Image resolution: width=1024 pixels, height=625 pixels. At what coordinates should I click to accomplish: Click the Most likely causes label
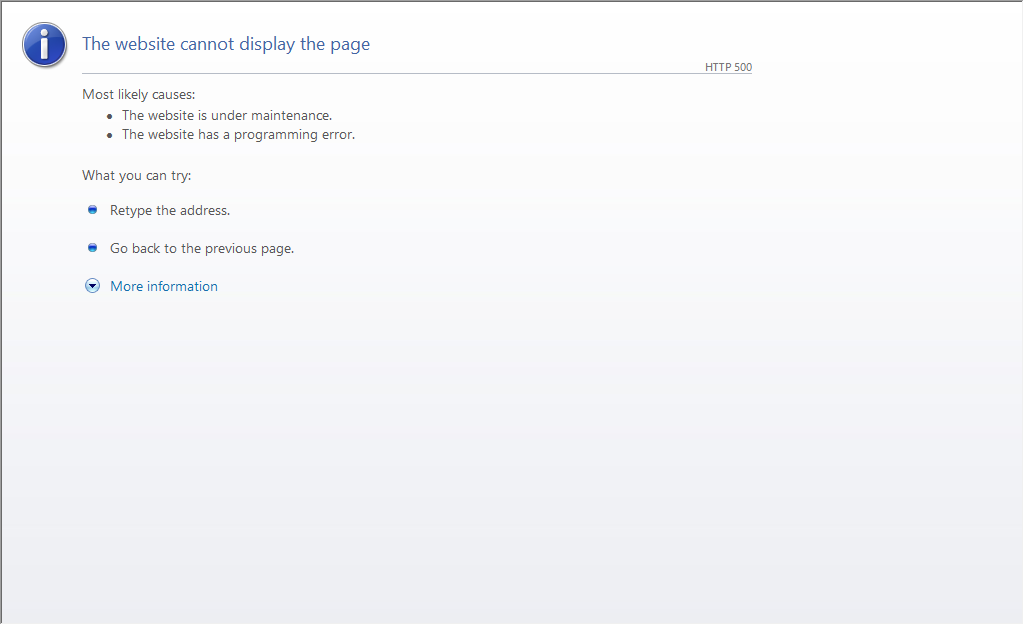tap(139, 95)
